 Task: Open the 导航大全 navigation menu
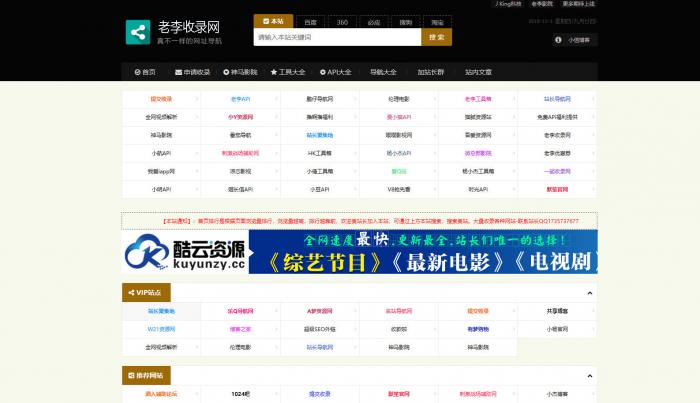point(384,72)
